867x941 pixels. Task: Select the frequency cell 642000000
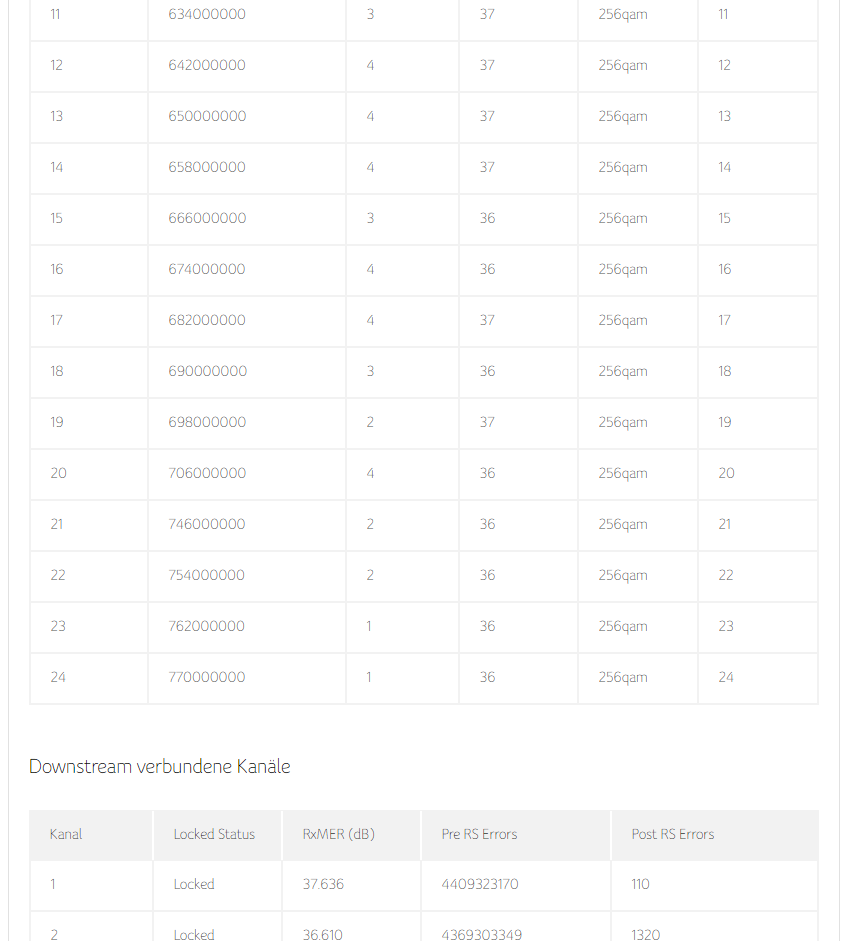(x=207, y=66)
